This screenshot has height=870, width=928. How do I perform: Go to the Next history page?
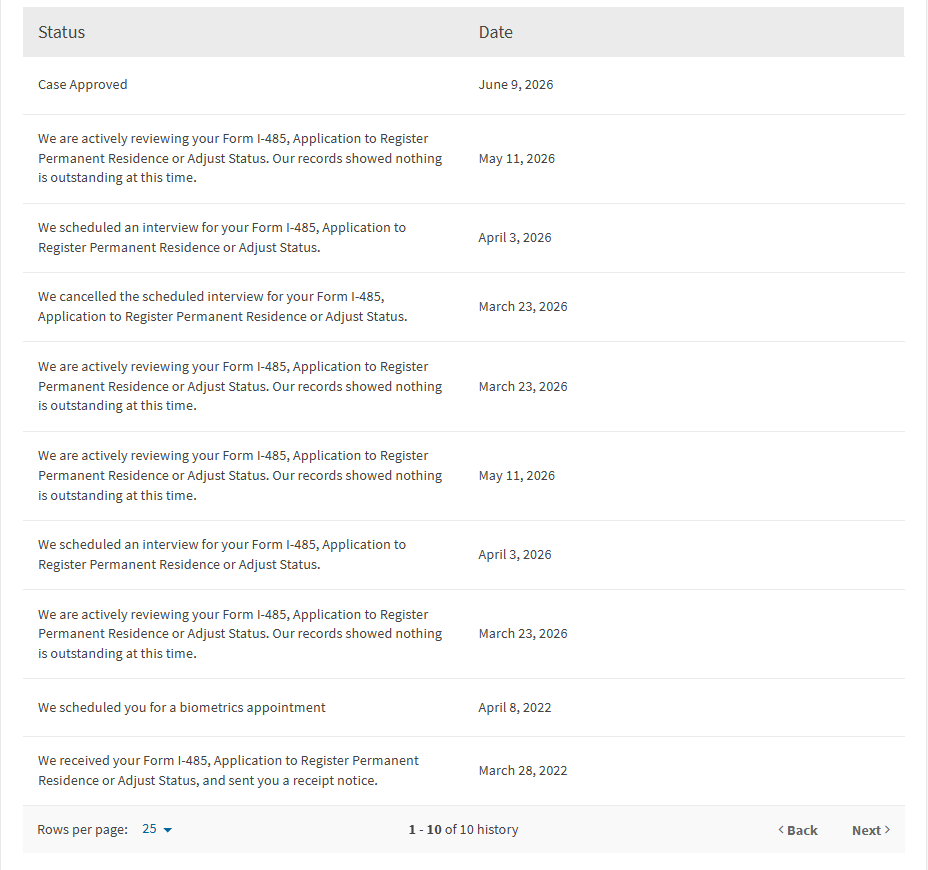(x=871, y=830)
